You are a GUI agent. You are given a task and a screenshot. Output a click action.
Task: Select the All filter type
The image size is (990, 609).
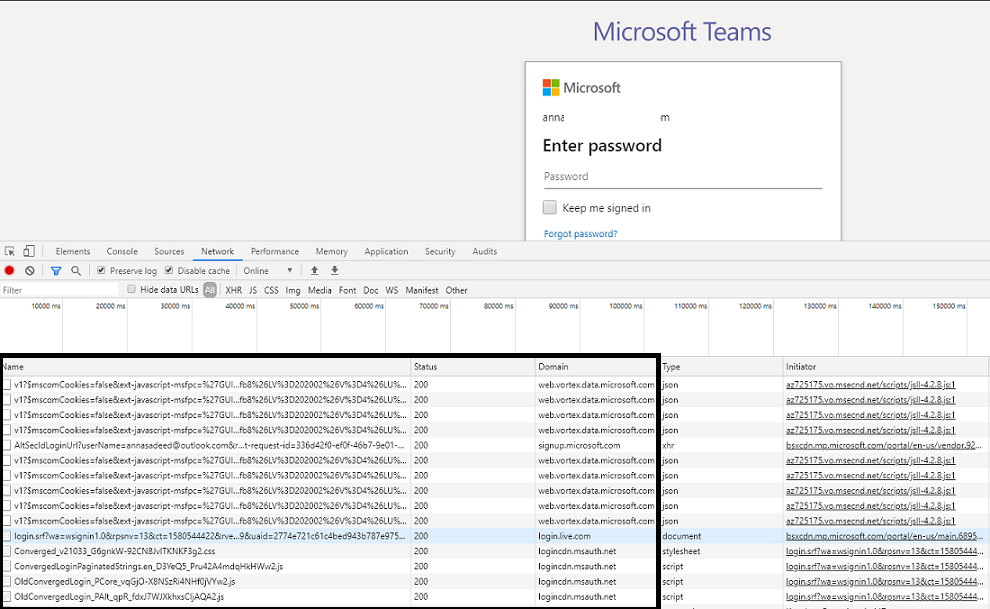pyautogui.click(x=210, y=290)
